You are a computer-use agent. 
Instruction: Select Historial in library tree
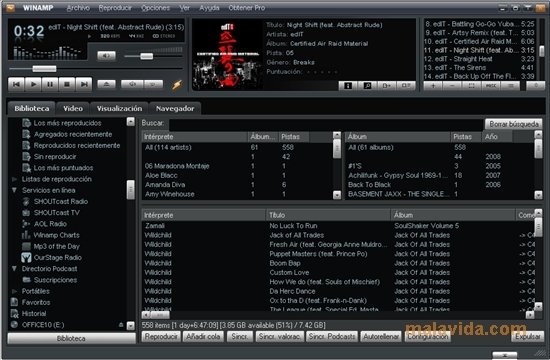pyautogui.click(x=34, y=314)
